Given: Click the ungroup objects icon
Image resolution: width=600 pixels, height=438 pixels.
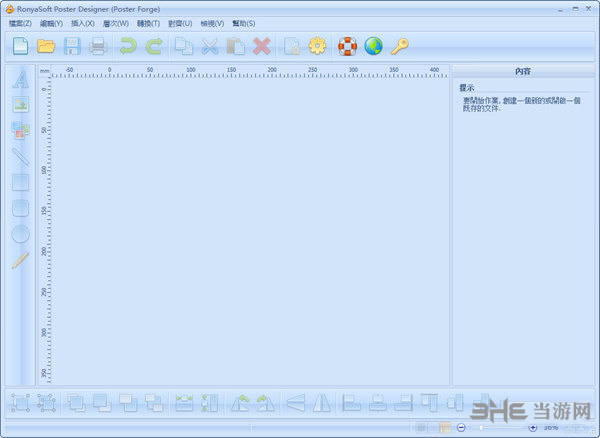Looking at the screenshot, I should point(46,403).
